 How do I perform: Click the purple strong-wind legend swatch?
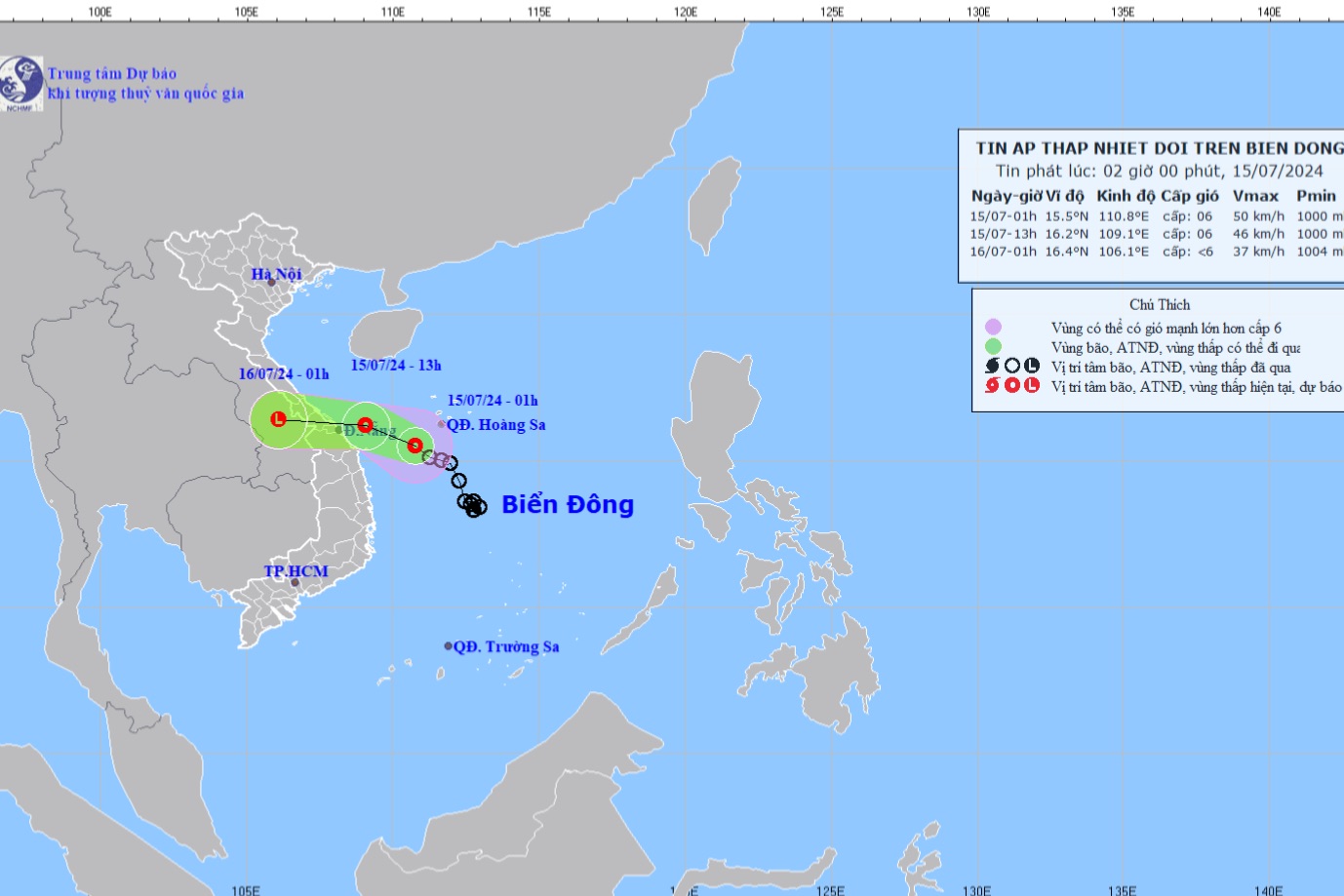pos(993,328)
